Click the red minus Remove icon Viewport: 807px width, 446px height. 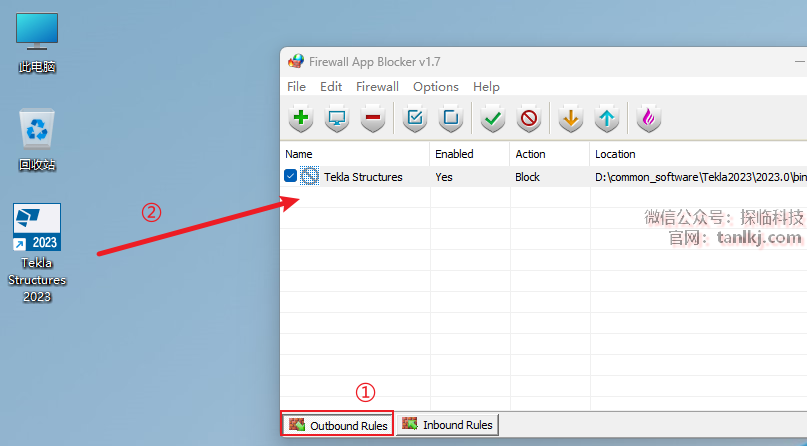point(373,118)
